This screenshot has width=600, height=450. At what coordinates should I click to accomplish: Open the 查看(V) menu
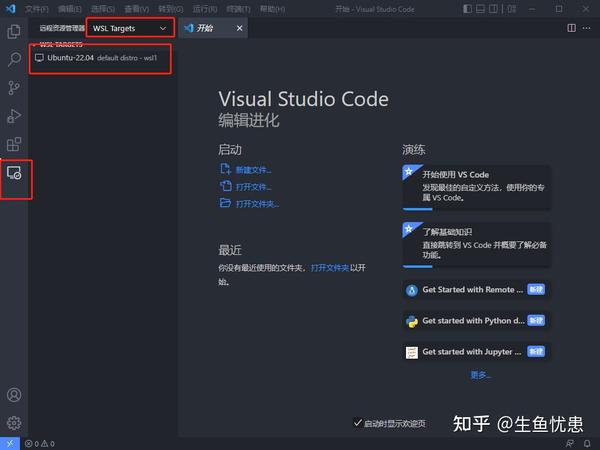[136, 9]
